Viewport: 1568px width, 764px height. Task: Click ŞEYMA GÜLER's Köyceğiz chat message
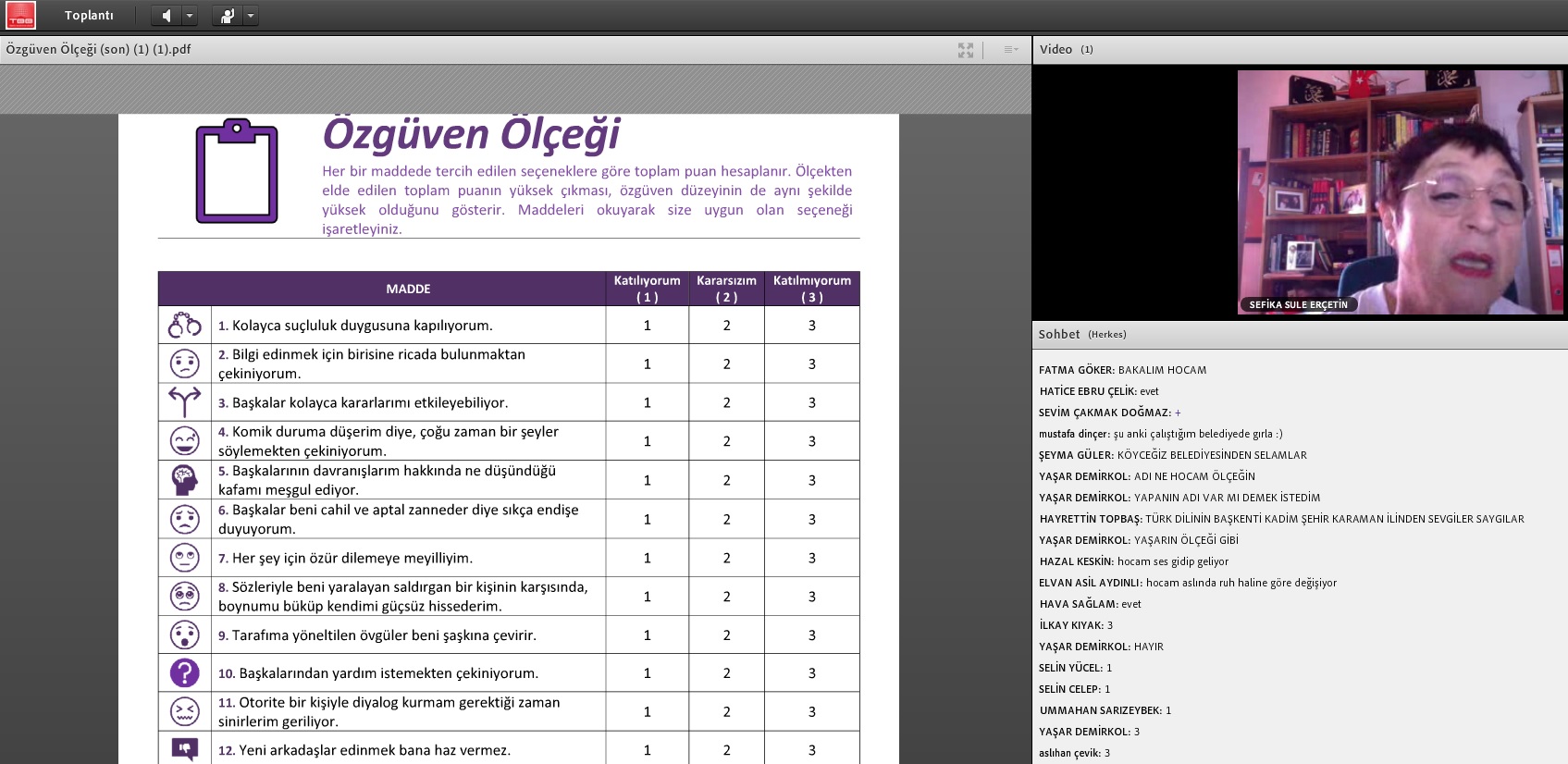pos(1172,455)
